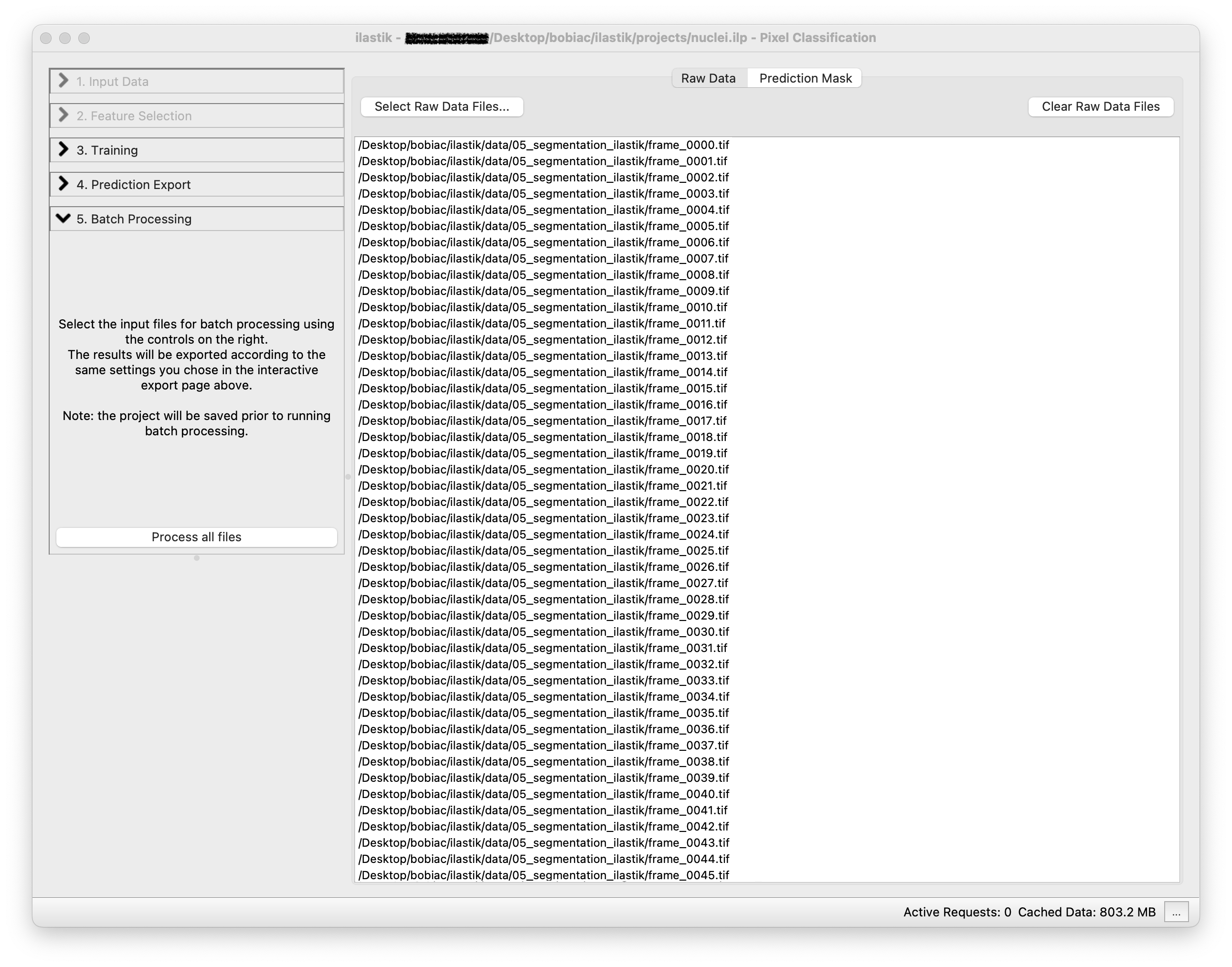The image size is (1232, 967).
Task: Click the green window zoom button
Action: (84, 38)
